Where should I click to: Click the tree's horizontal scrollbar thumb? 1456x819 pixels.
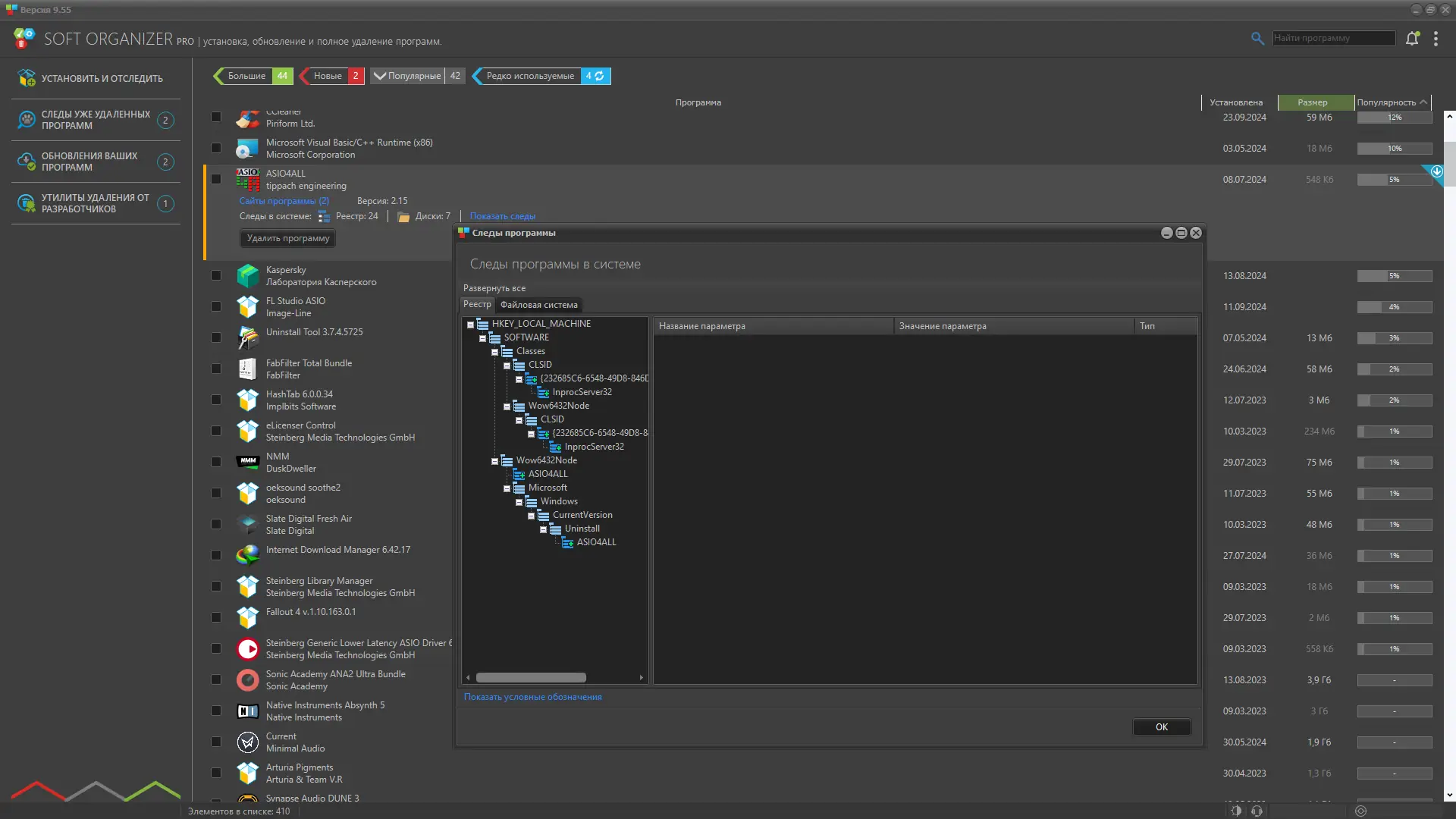[531, 678]
